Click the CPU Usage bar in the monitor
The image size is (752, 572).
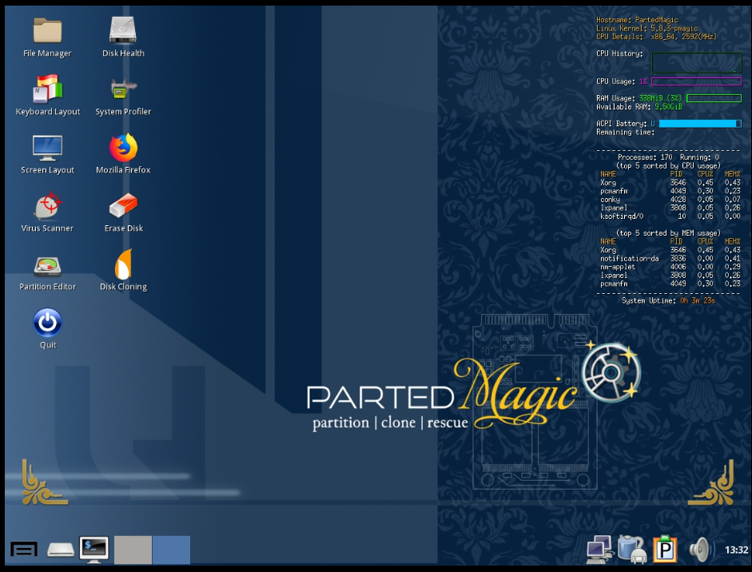(x=696, y=82)
